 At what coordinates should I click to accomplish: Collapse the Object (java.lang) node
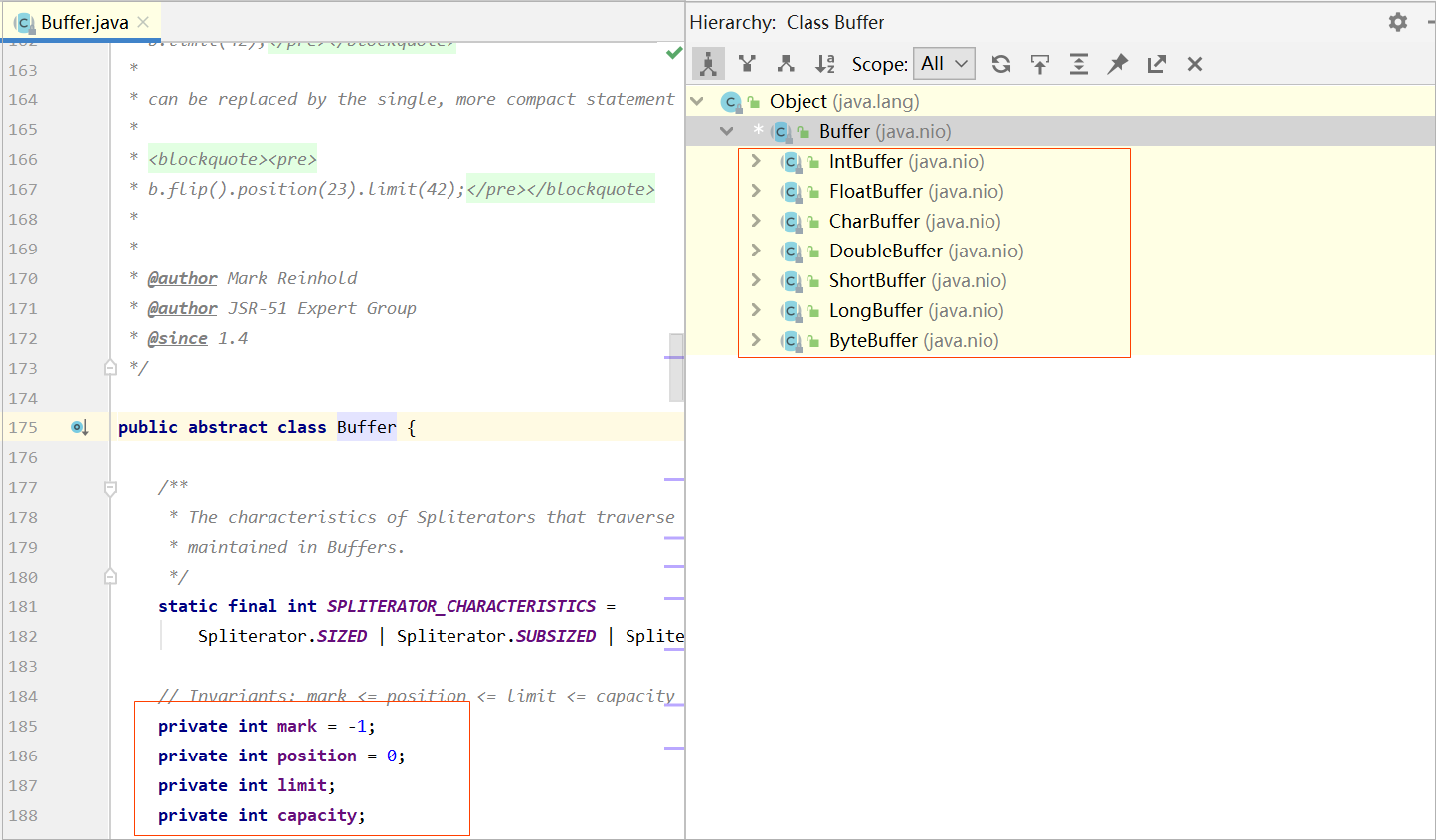[x=697, y=101]
